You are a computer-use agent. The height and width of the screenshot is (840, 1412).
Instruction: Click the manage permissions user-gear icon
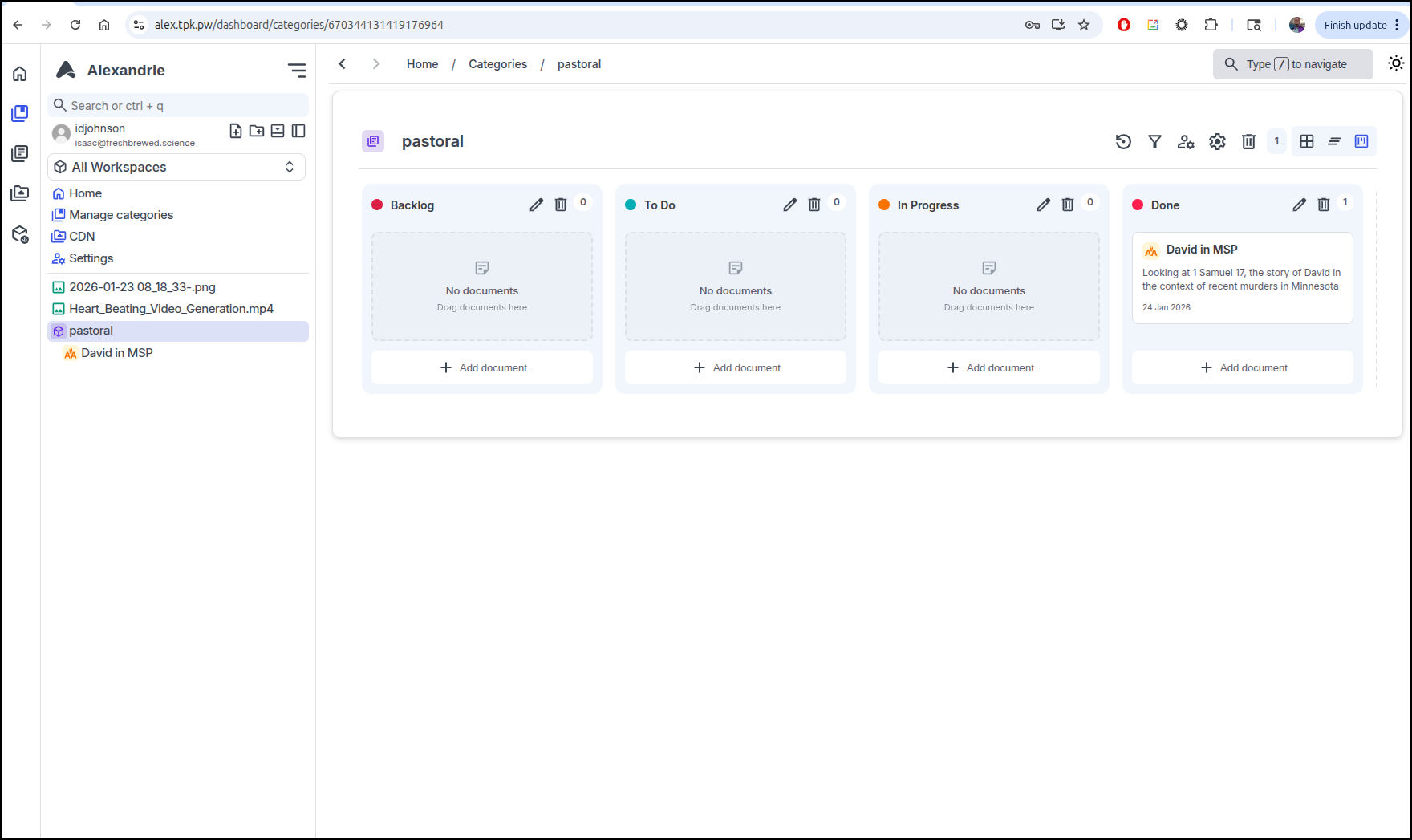(x=1186, y=142)
